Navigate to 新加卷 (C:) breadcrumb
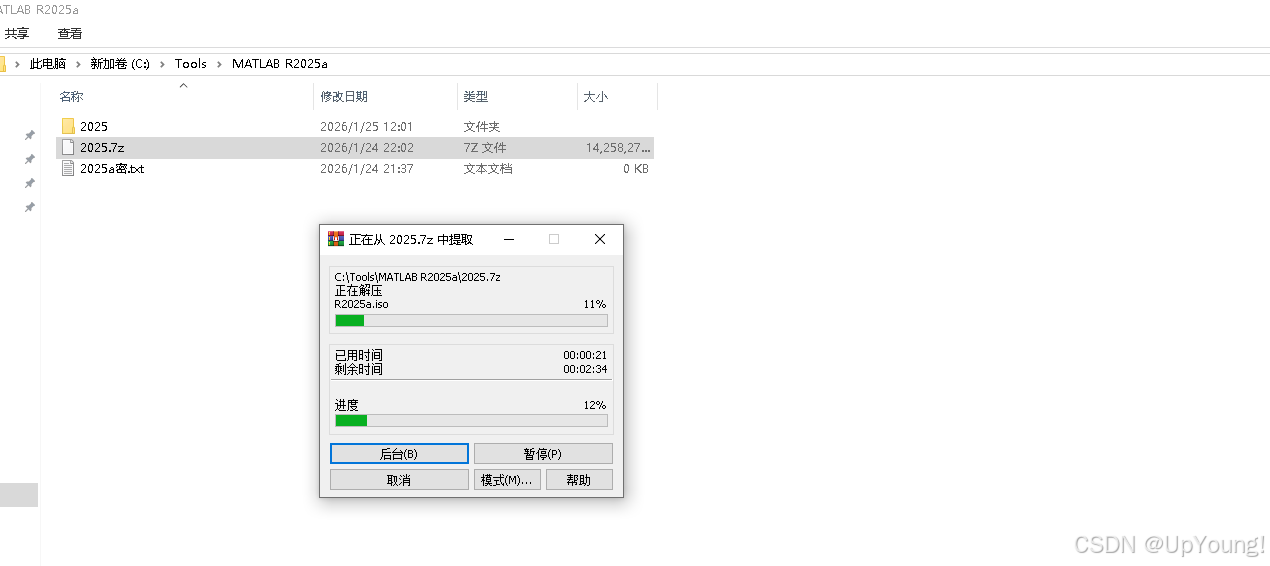1270x566 pixels. pyautogui.click(x=120, y=63)
